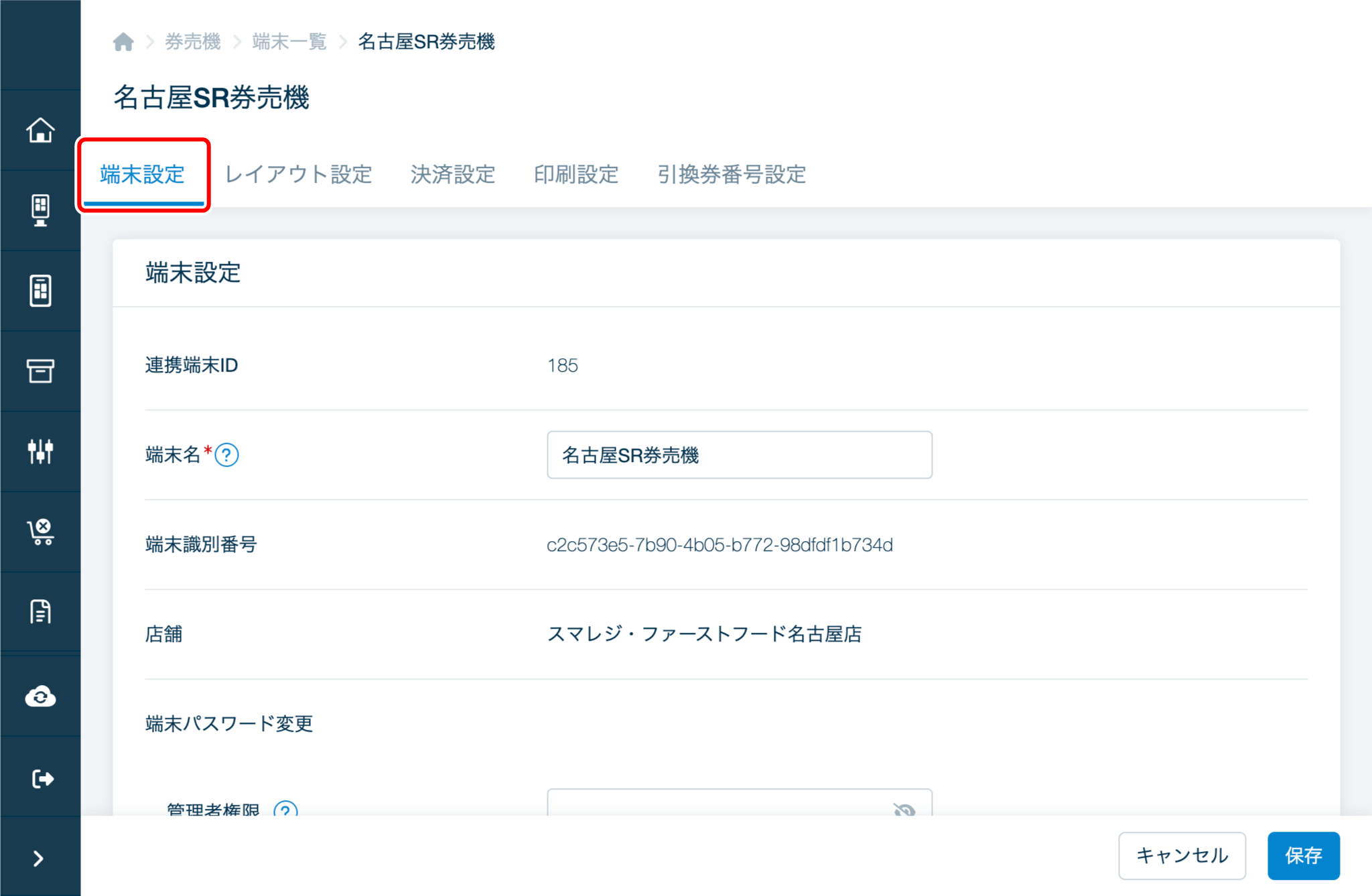Switch to the レイアウト設定 tab
Screen dimensions: 1372x896
coord(298,175)
